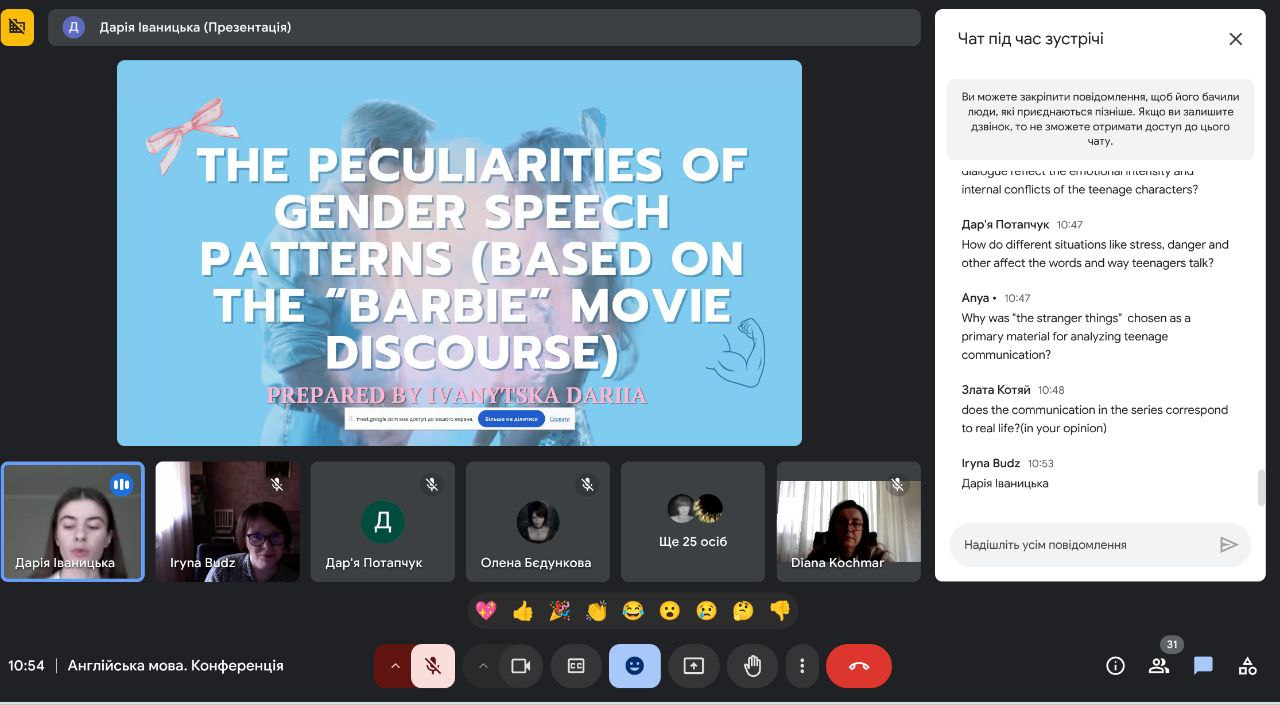
Task: Click sender name 'Anya' in chat
Action: coord(975,298)
